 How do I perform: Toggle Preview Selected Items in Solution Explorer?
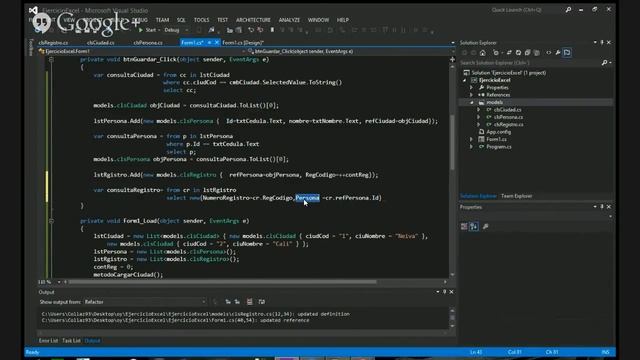pyautogui.click(x=567, y=53)
